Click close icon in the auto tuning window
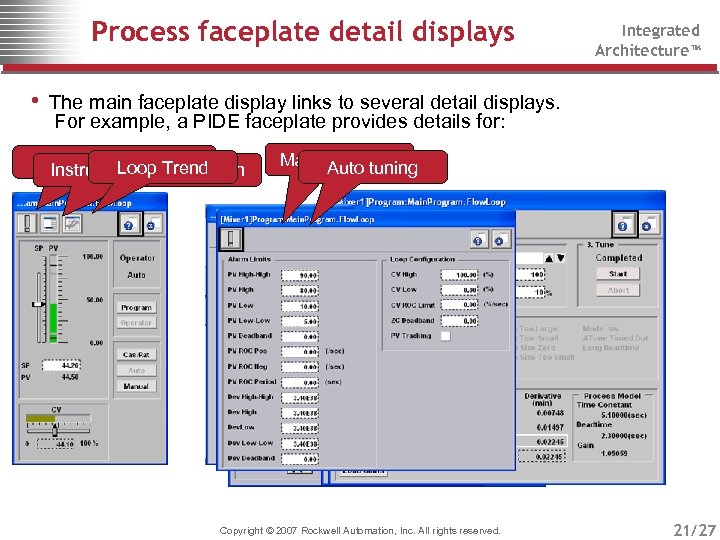Screen dimensions: 720x540 (x=648, y=225)
